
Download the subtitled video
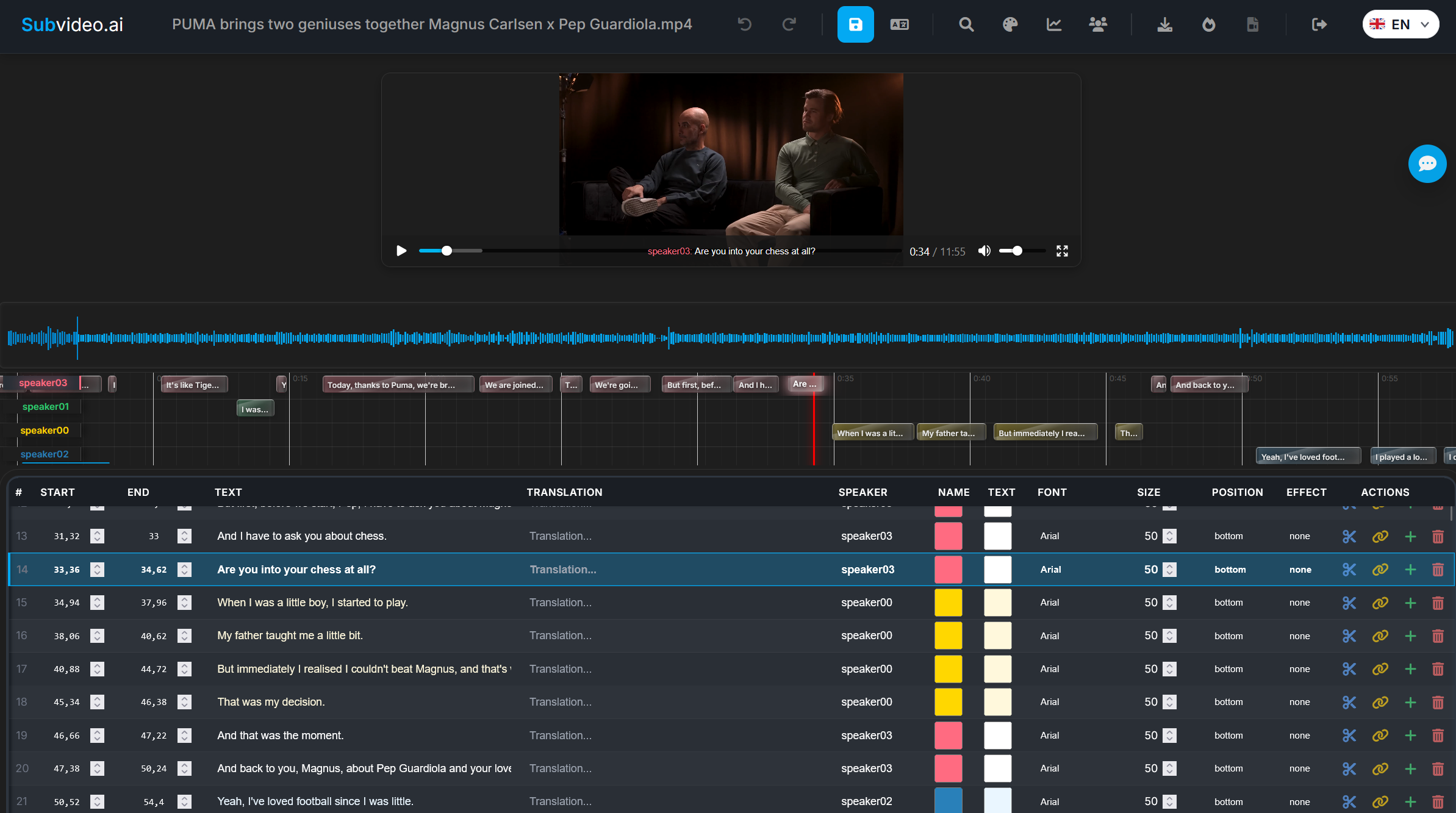[1165, 24]
